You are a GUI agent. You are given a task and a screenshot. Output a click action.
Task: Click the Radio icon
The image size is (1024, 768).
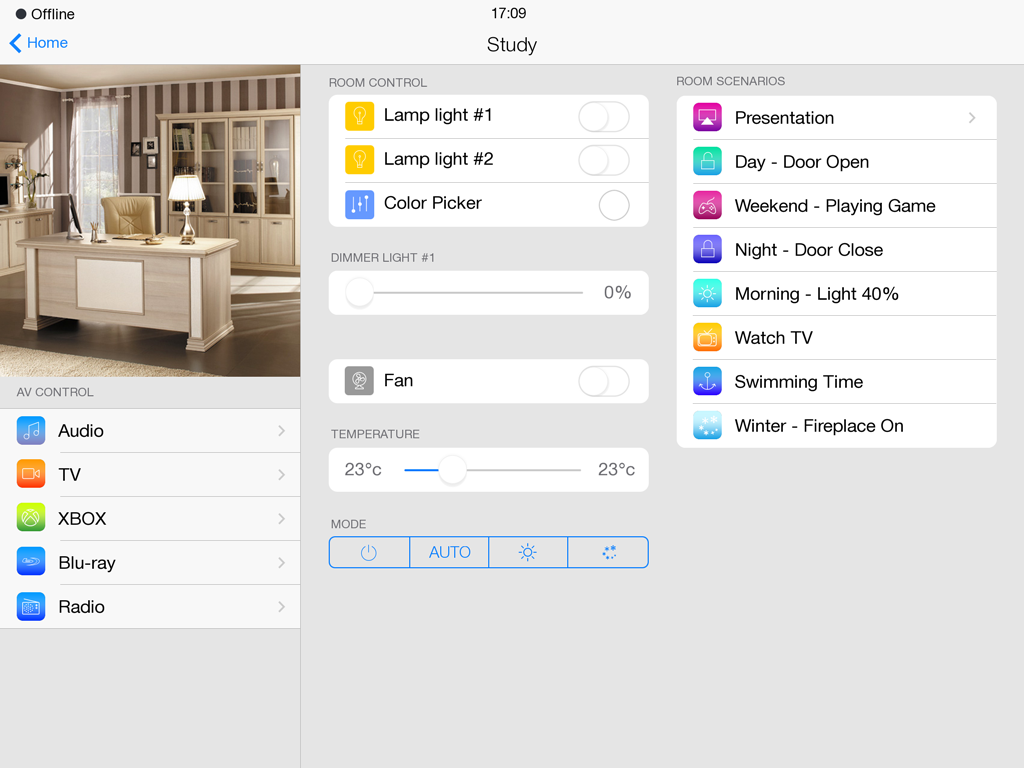pos(31,606)
